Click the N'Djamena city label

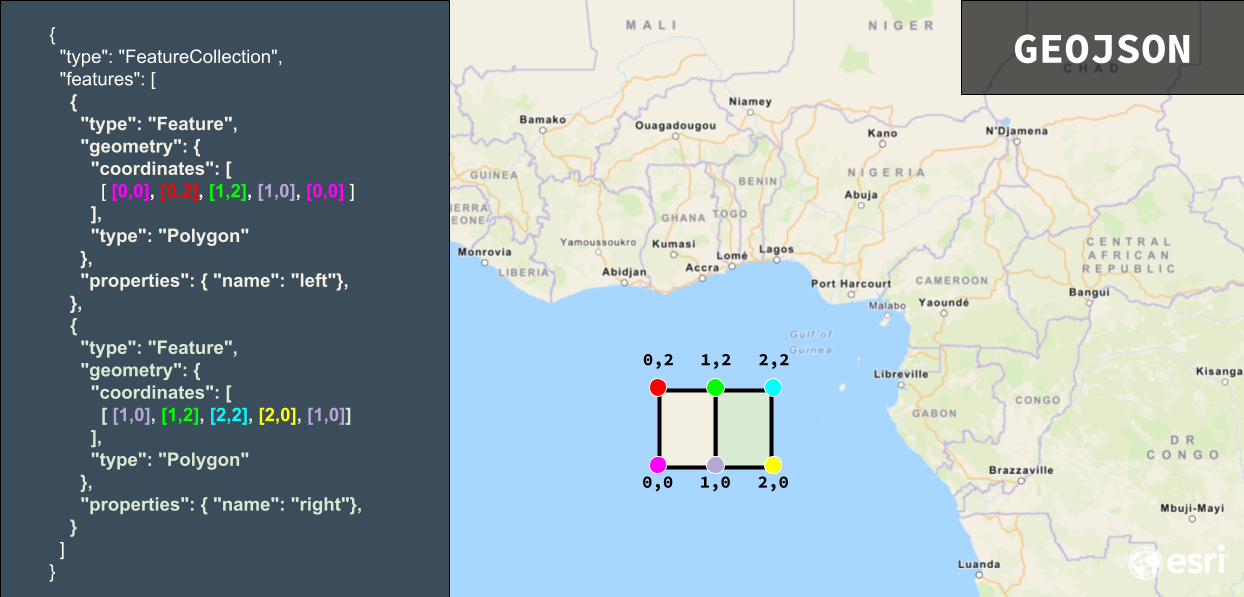tap(1017, 131)
